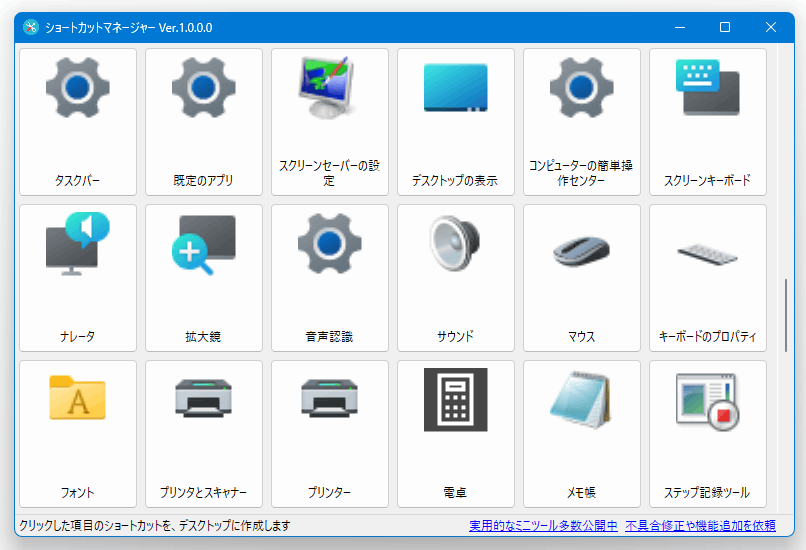This screenshot has width=806, height=550.
Task: Click the 拡大鏡 magnifier icon
Action: point(204,244)
